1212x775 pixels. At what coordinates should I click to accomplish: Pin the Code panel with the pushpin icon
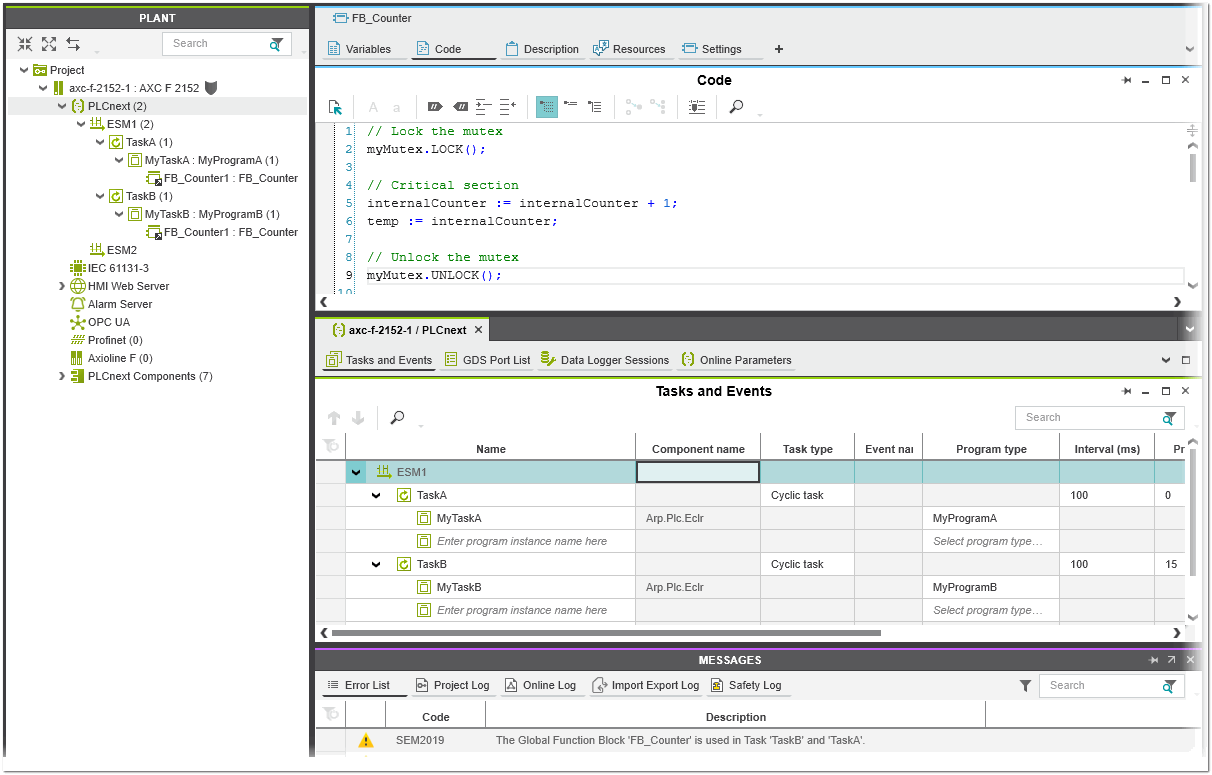click(1127, 80)
